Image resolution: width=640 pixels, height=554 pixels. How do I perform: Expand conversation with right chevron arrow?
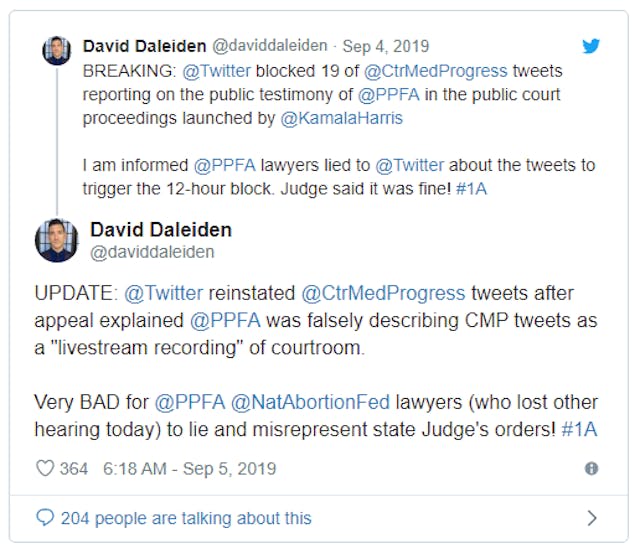point(592,518)
